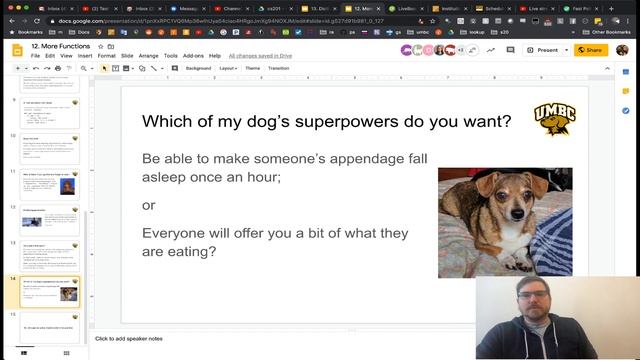The height and width of the screenshot is (360, 640).
Task: Click the dog photo on the slide
Action: tap(505, 222)
